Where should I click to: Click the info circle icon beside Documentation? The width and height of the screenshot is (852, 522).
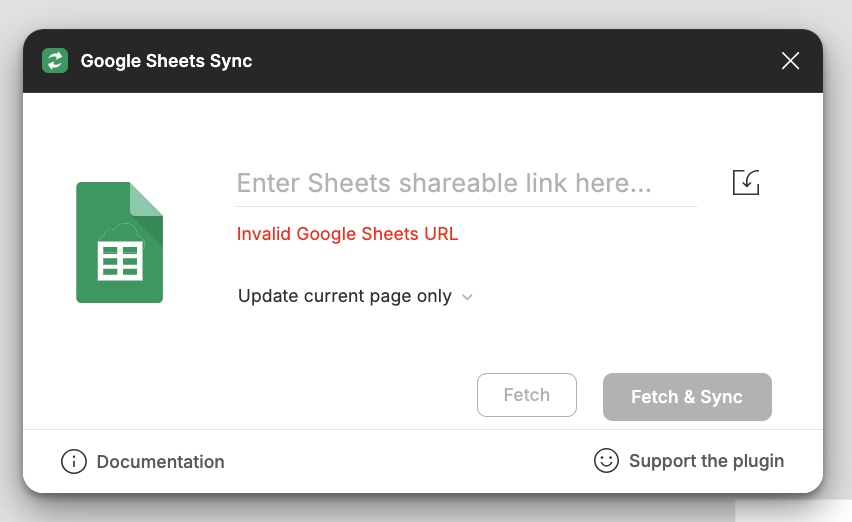click(74, 461)
